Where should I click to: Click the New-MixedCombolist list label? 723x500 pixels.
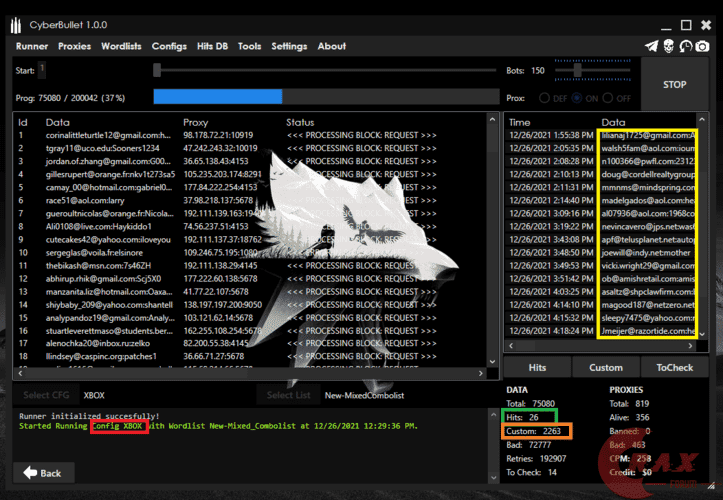tap(364, 395)
